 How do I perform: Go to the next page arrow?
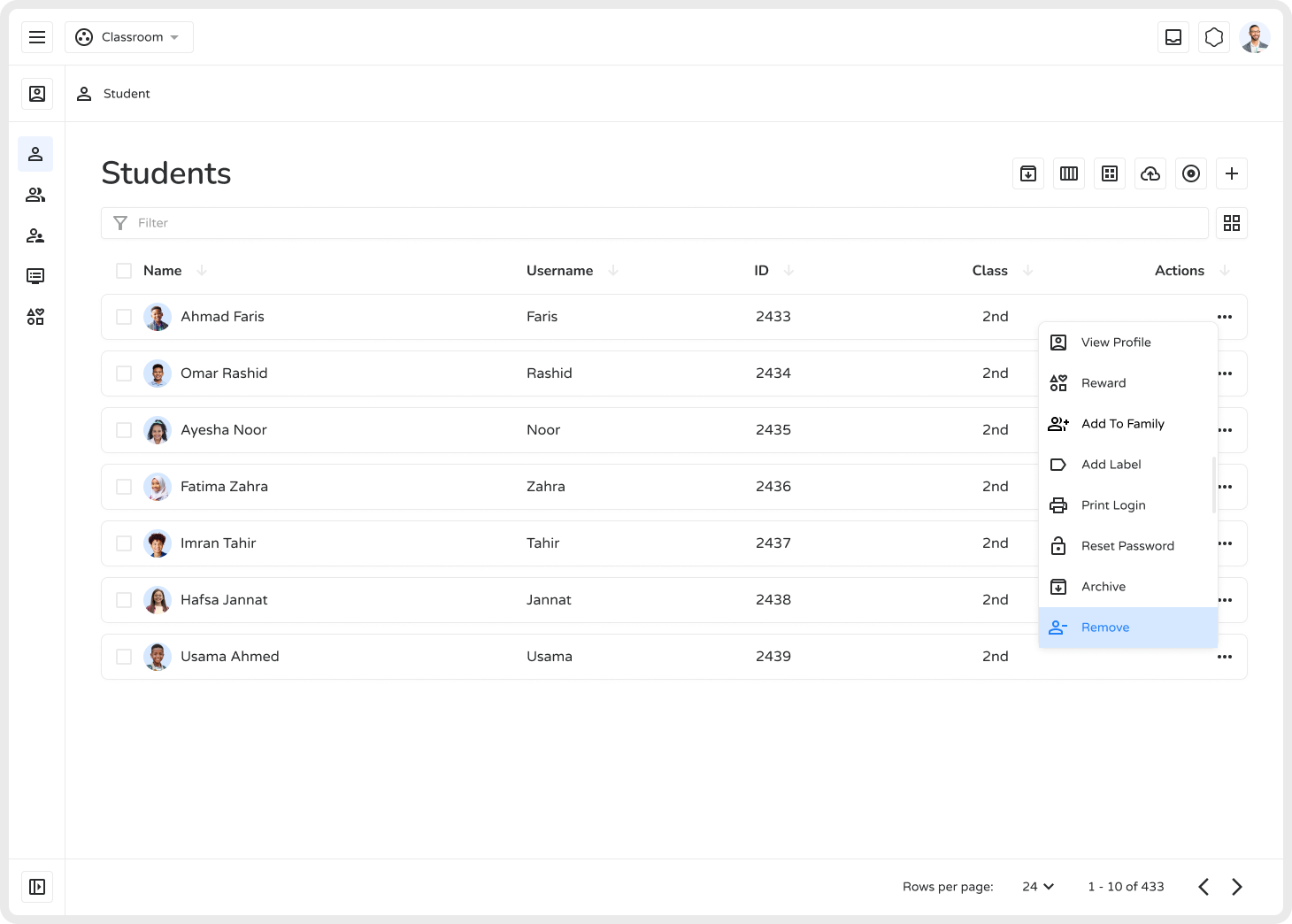(1237, 887)
